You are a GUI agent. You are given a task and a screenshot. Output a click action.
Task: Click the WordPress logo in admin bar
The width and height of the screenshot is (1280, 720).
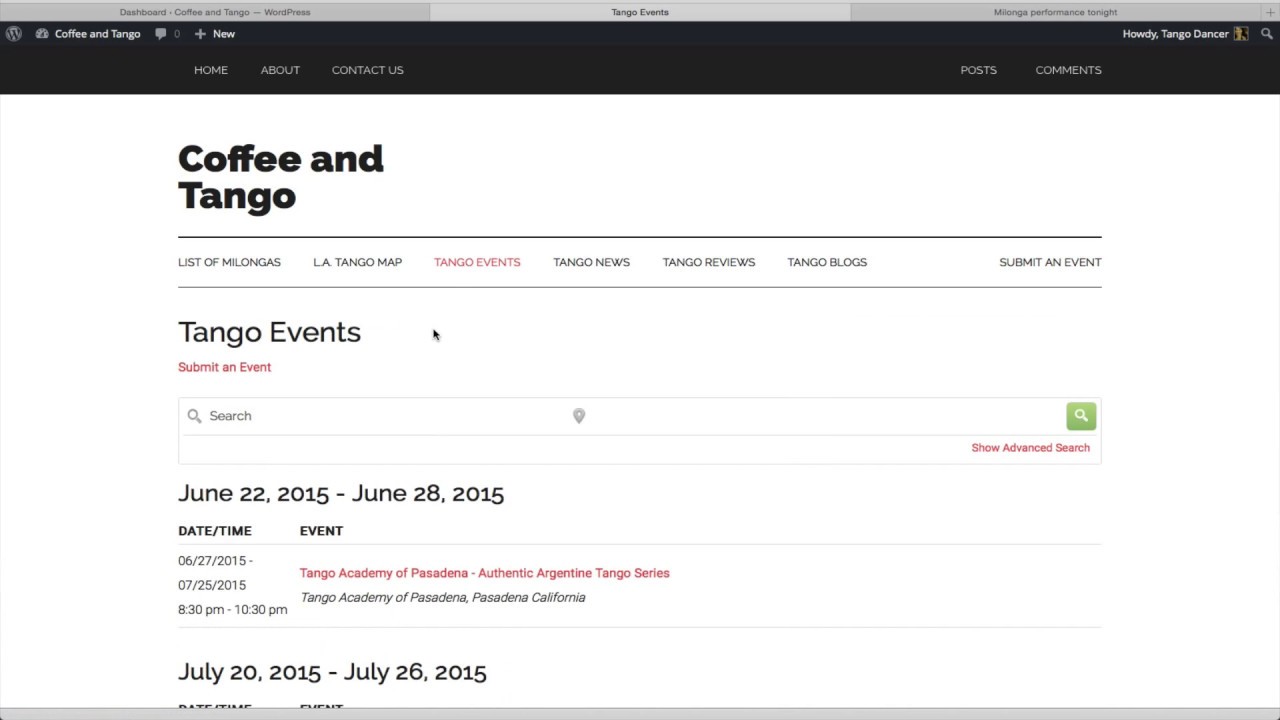point(13,34)
